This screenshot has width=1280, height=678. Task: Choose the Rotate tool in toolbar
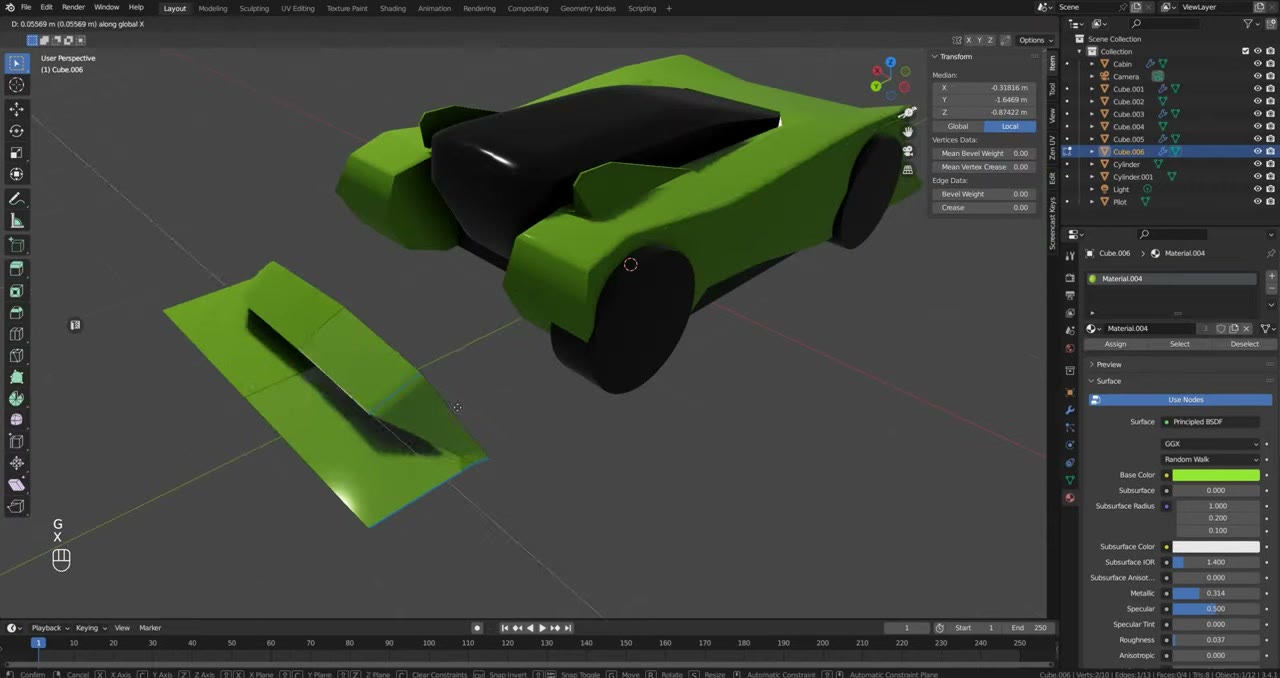(x=16, y=131)
